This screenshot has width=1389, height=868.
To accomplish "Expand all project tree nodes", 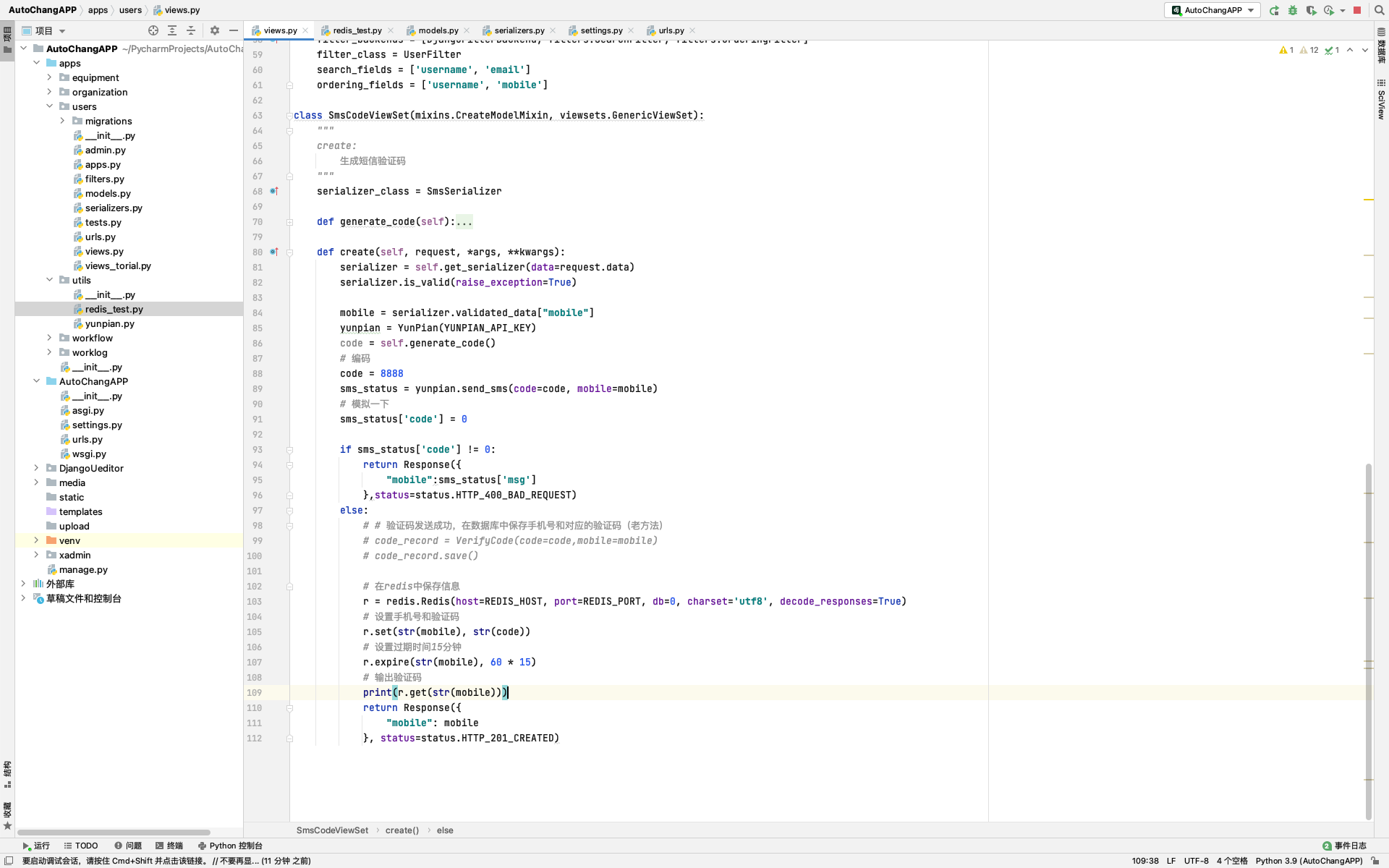I will pyautogui.click(x=172, y=30).
